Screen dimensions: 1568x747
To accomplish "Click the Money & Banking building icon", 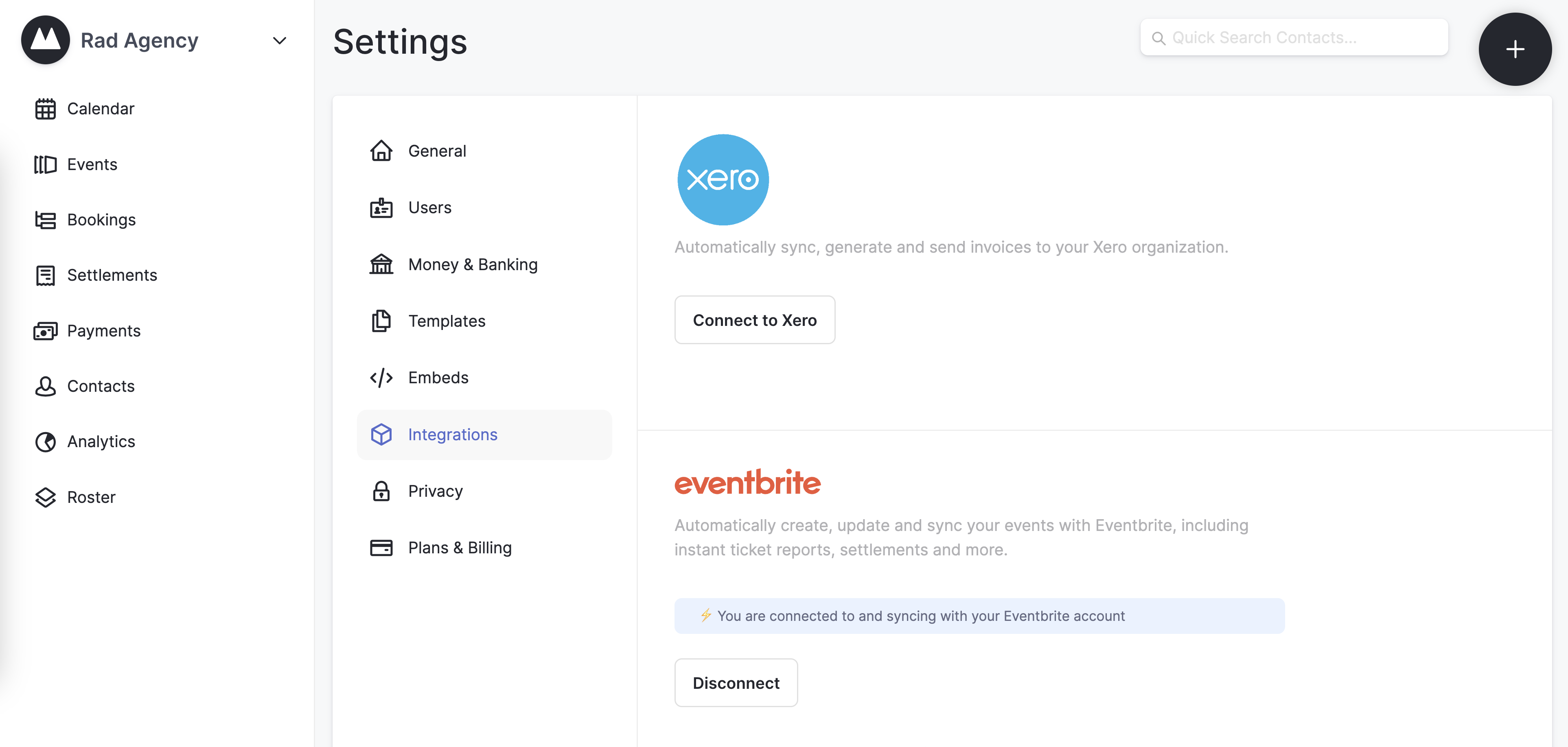I will tap(381, 264).
